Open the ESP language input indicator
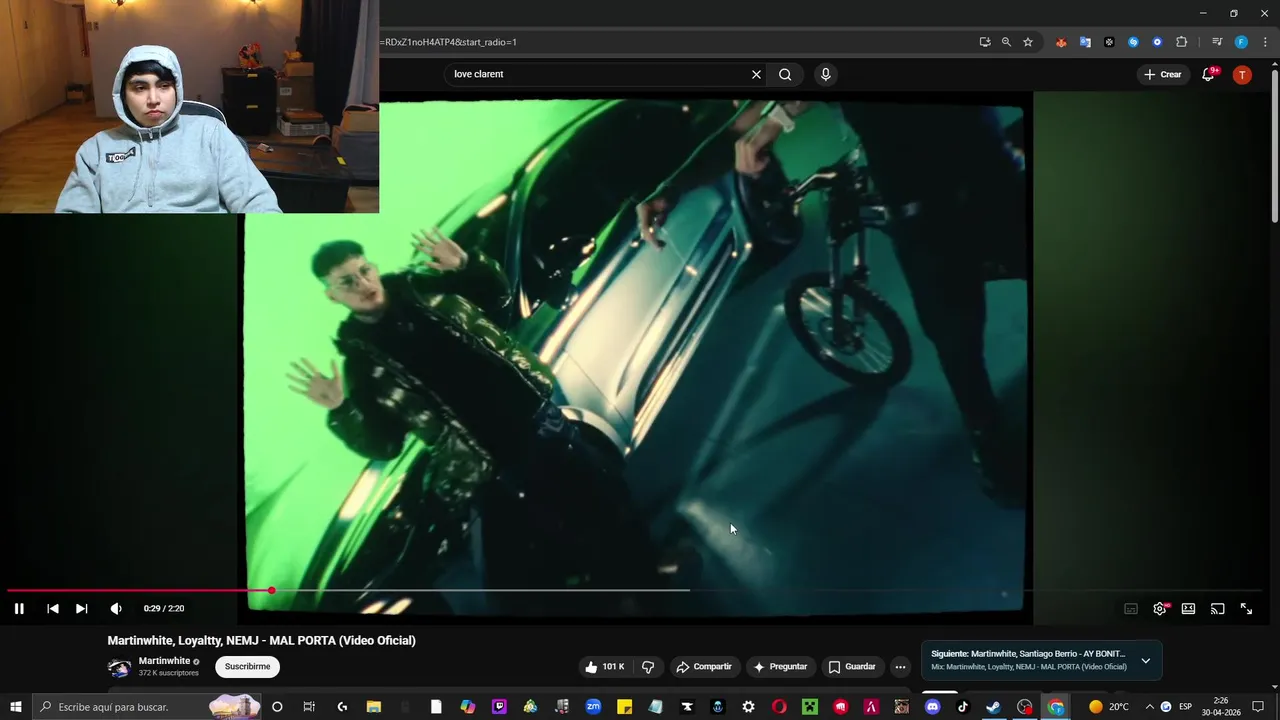The width and height of the screenshot is (1280, 720). 1186,707
